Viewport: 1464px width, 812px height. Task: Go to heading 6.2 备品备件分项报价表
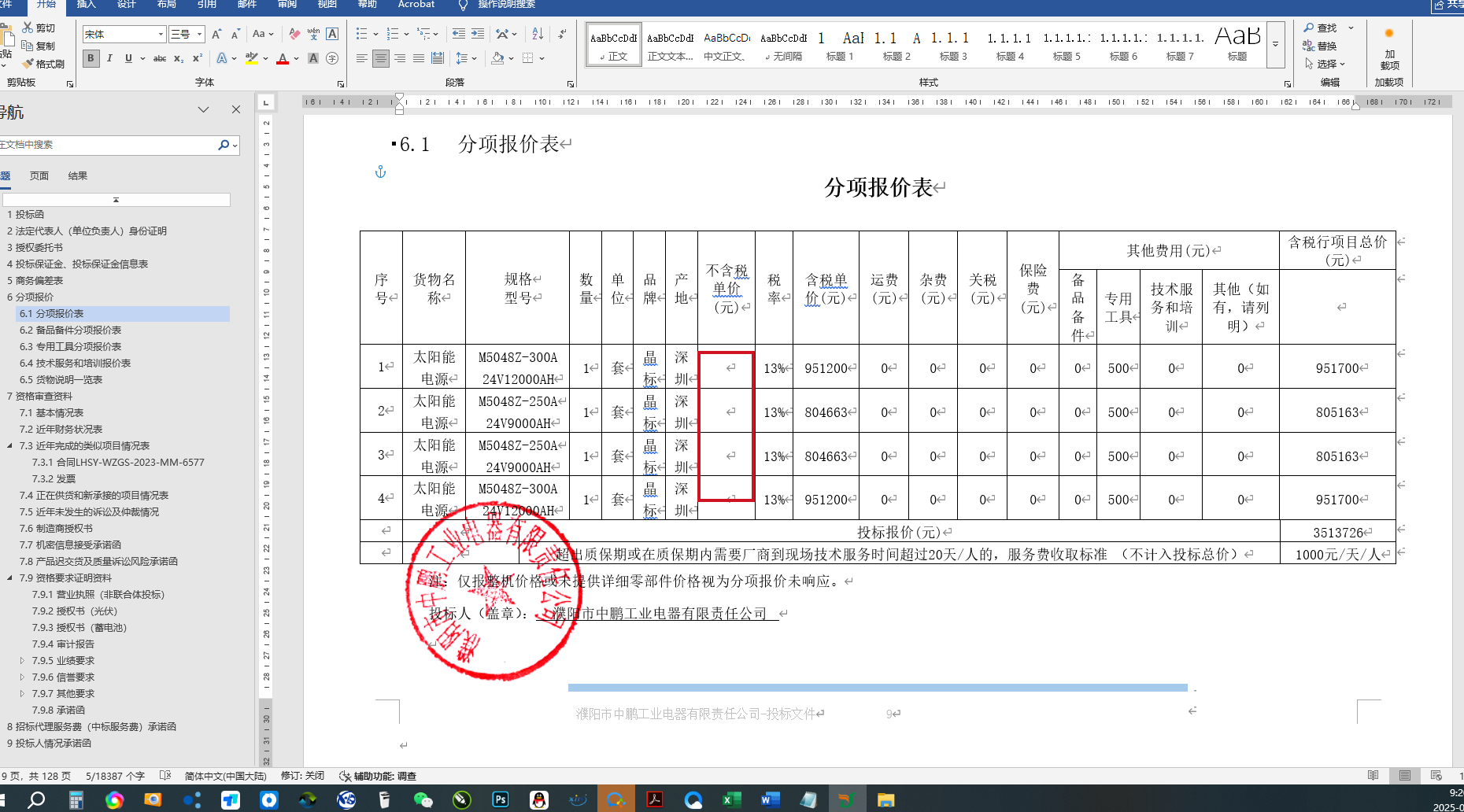pyautogui.click(x=71, y=330)
